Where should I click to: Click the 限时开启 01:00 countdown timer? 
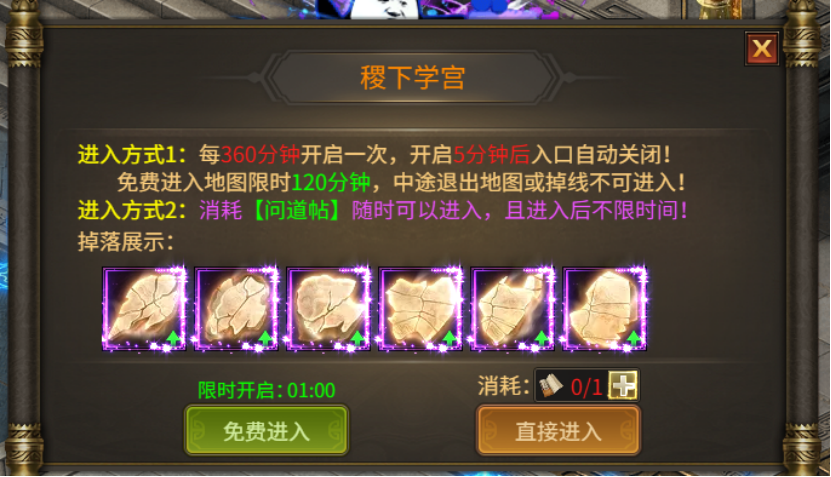tap(267, 391)
